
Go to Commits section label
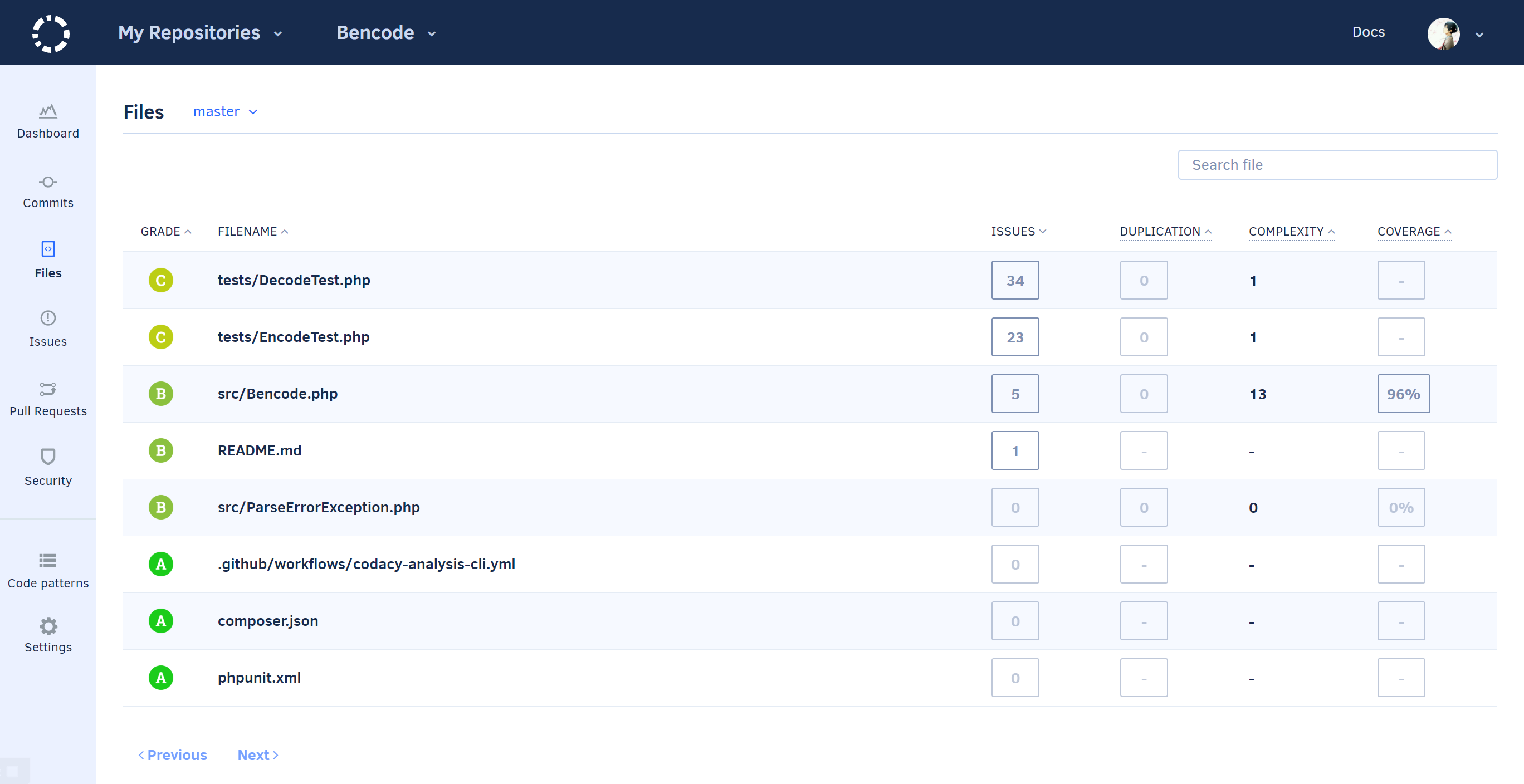pos(48,203)
